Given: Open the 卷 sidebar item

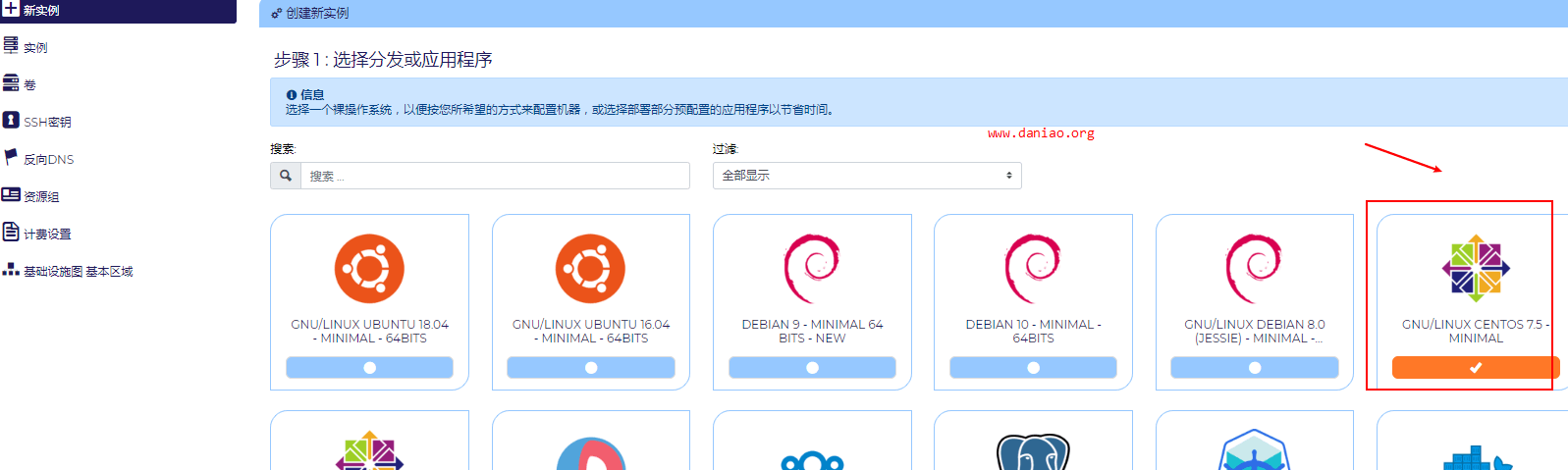Looking at the screenshot, I should (x=29, y=84).
